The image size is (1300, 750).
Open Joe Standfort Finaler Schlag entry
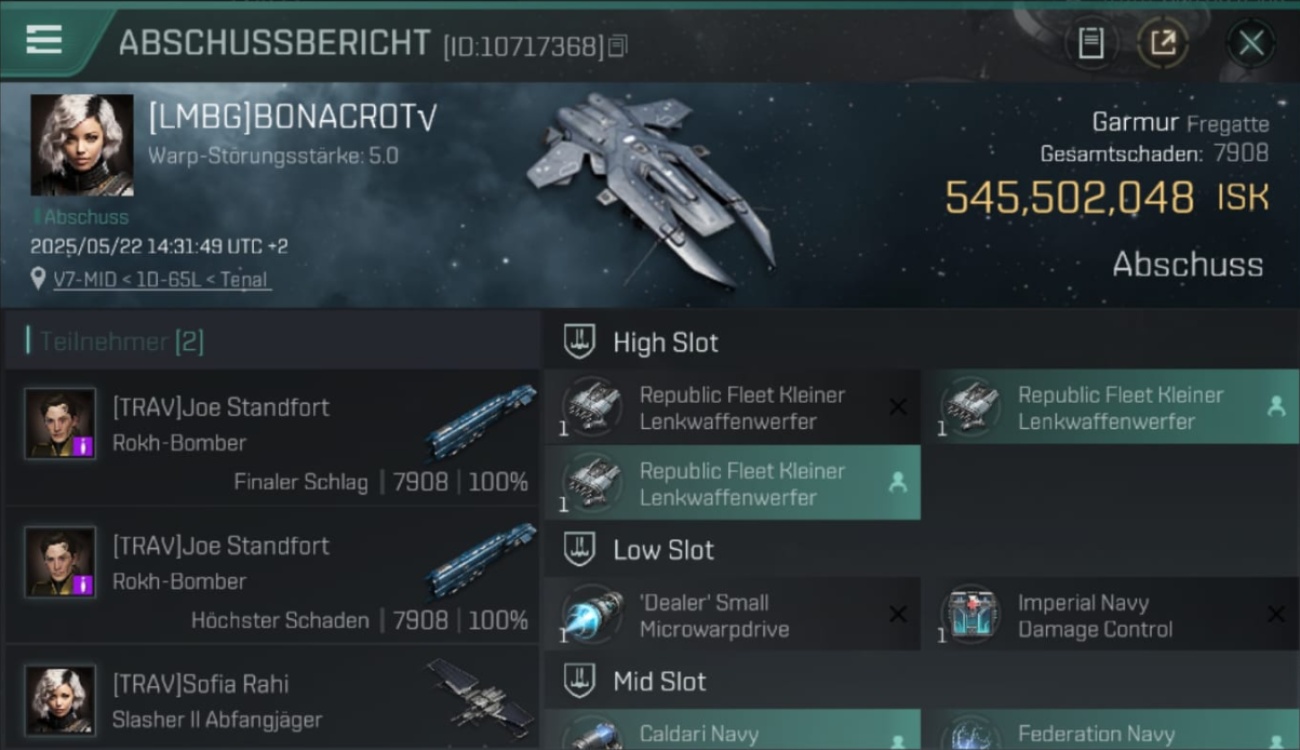272,439
